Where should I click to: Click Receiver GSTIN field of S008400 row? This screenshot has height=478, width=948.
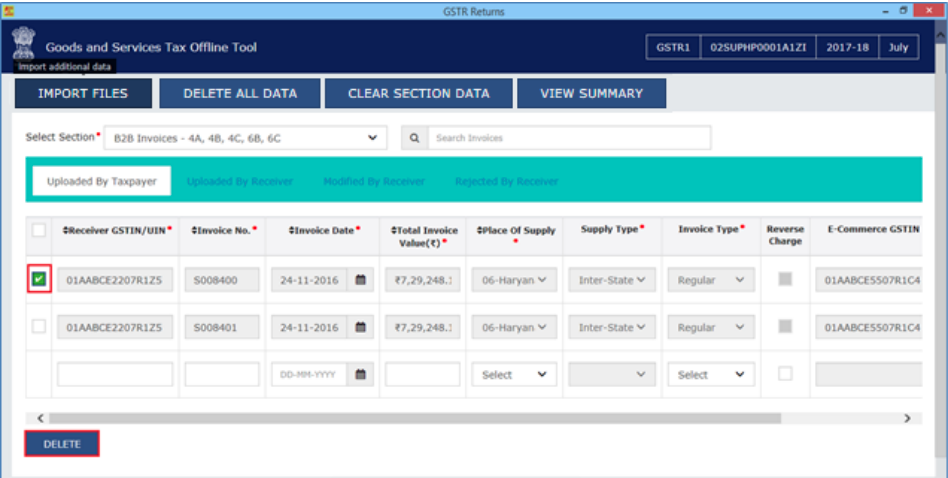click(115, 280)
